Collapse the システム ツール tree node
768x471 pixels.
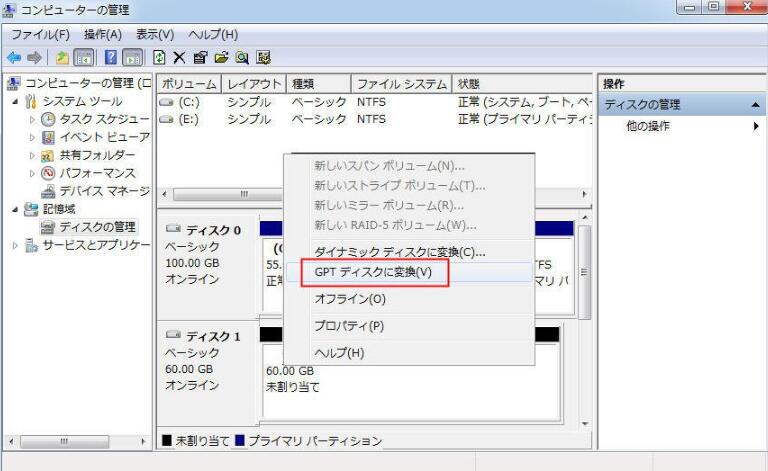(x=15, y=102)
